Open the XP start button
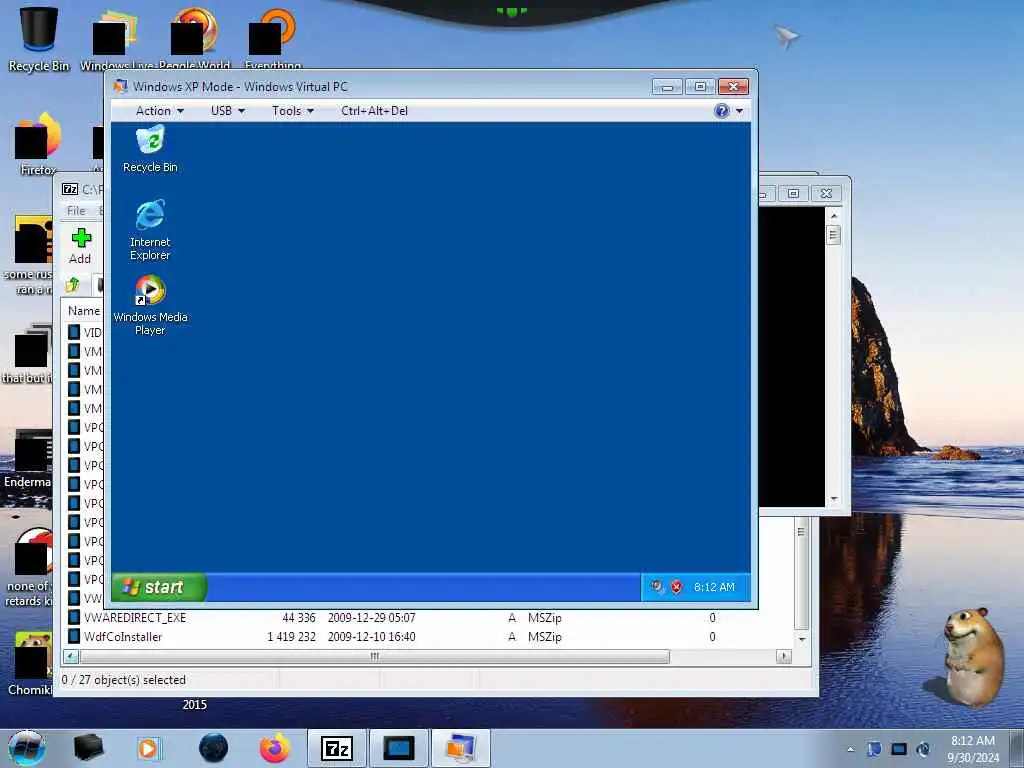The height and width of the screenshot is (768, 1024). point(159,587)
